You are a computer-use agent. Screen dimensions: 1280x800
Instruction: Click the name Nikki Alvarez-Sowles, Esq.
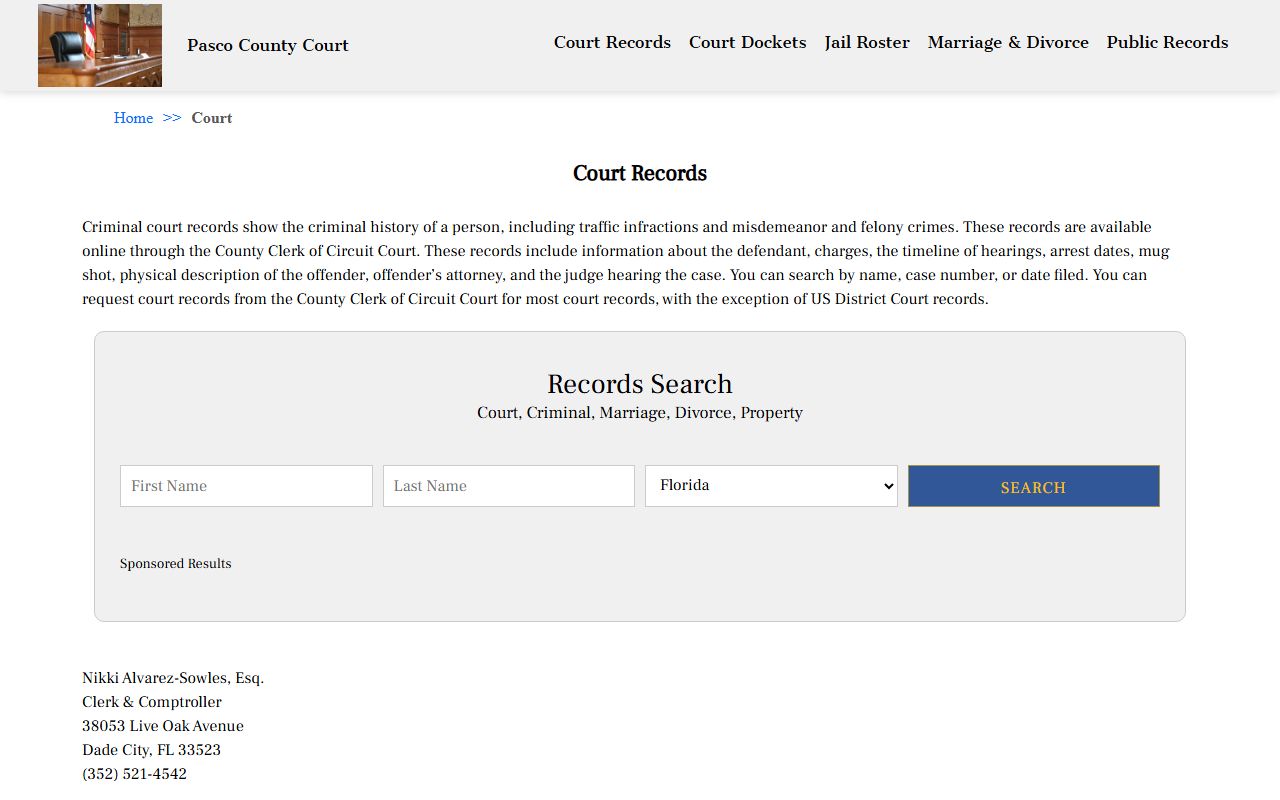(173, 678)
